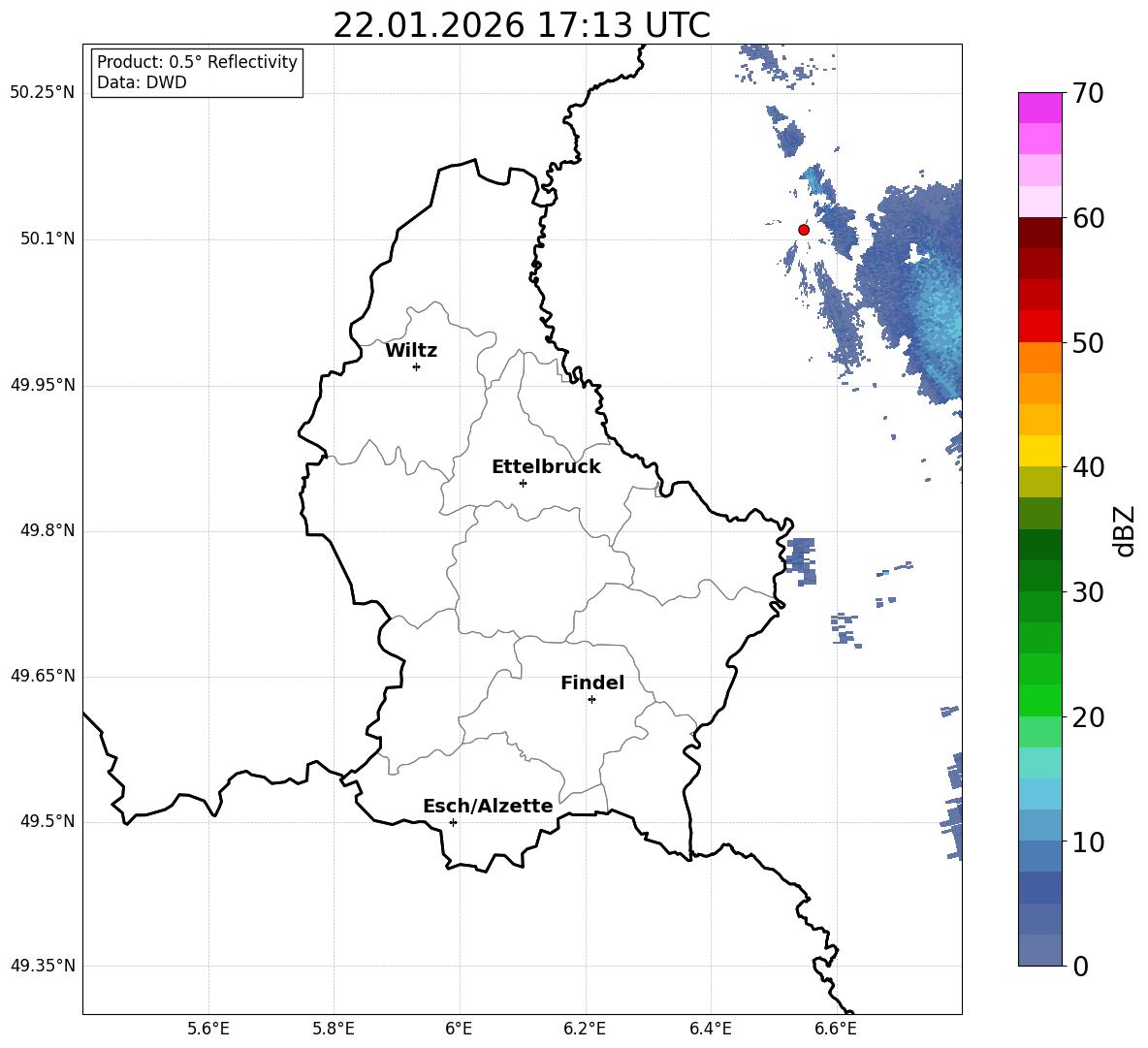Click the 49.65°N latitude label
The image size is (1148, 1048).
[43, 676]
